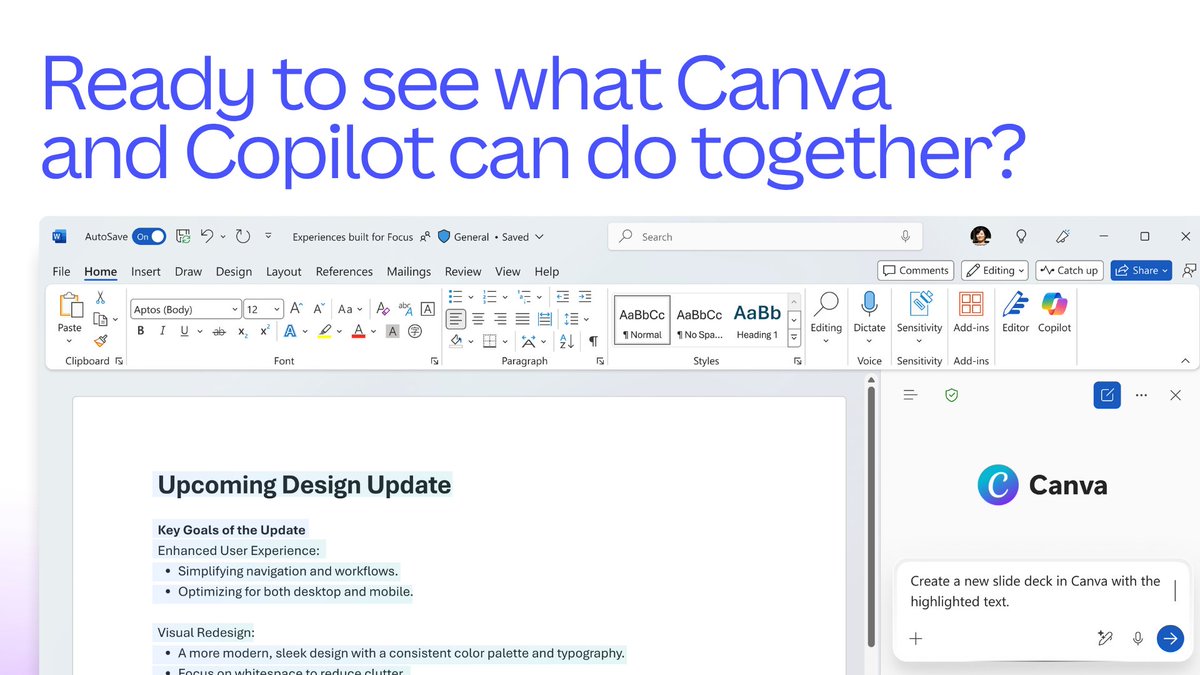
Task: Switch to the Design tab
Action: click(234, 271)
